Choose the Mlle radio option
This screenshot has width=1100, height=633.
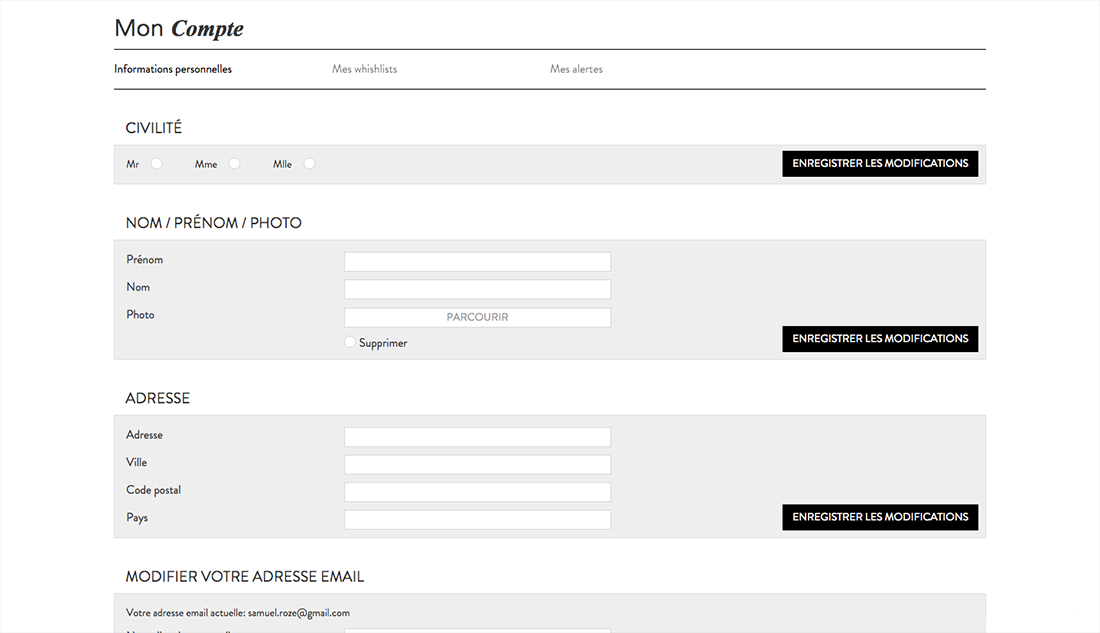(x=309, y=164)
